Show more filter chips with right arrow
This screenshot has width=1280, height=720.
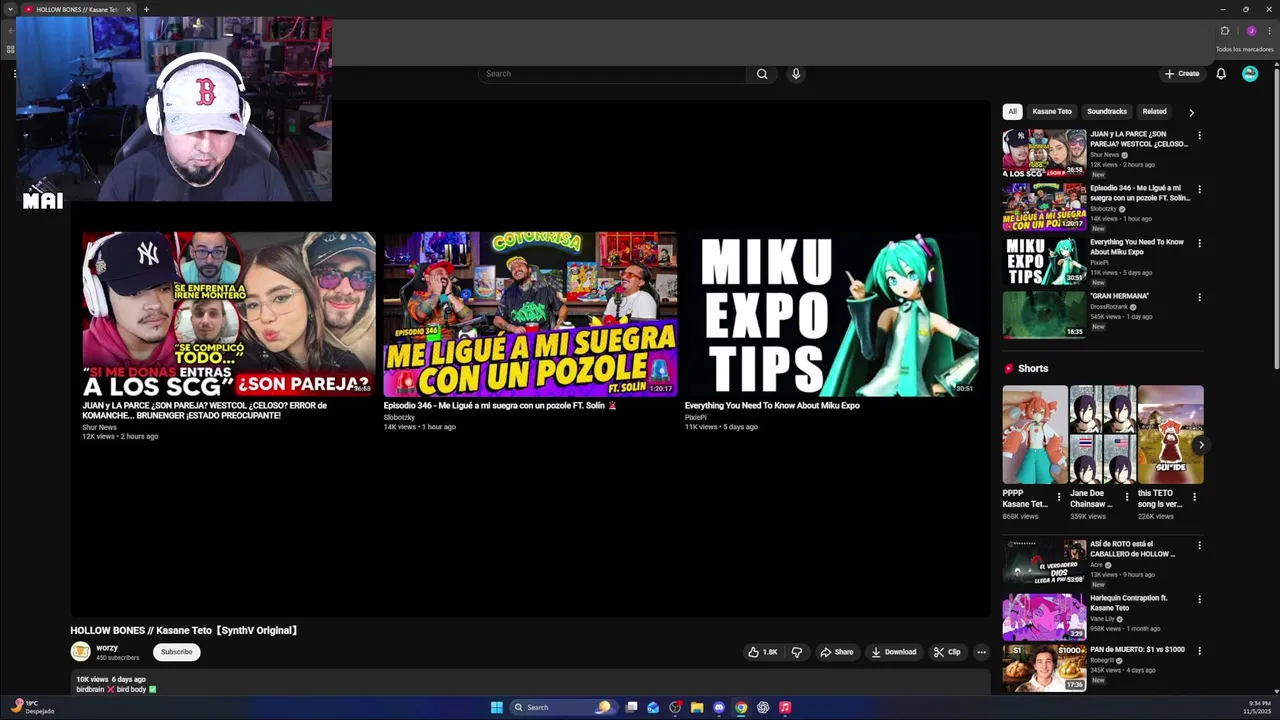pyautogui.click(x=1191, y=112)
